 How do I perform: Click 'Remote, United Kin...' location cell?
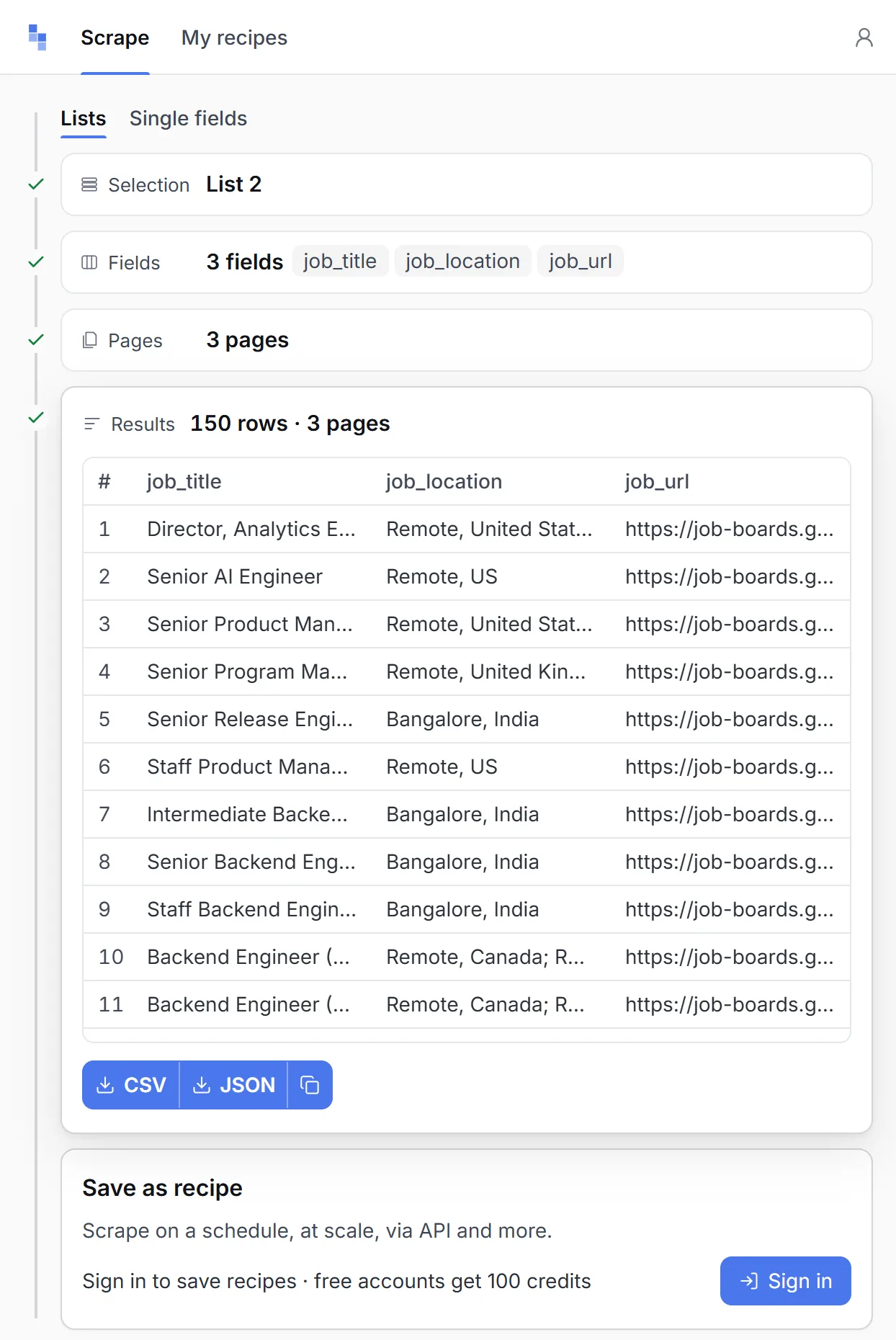pyautogui.click(x=486, y=671)
